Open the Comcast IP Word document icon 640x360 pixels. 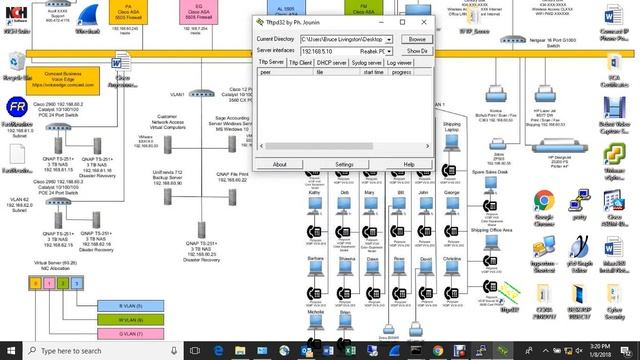(614, 21)
